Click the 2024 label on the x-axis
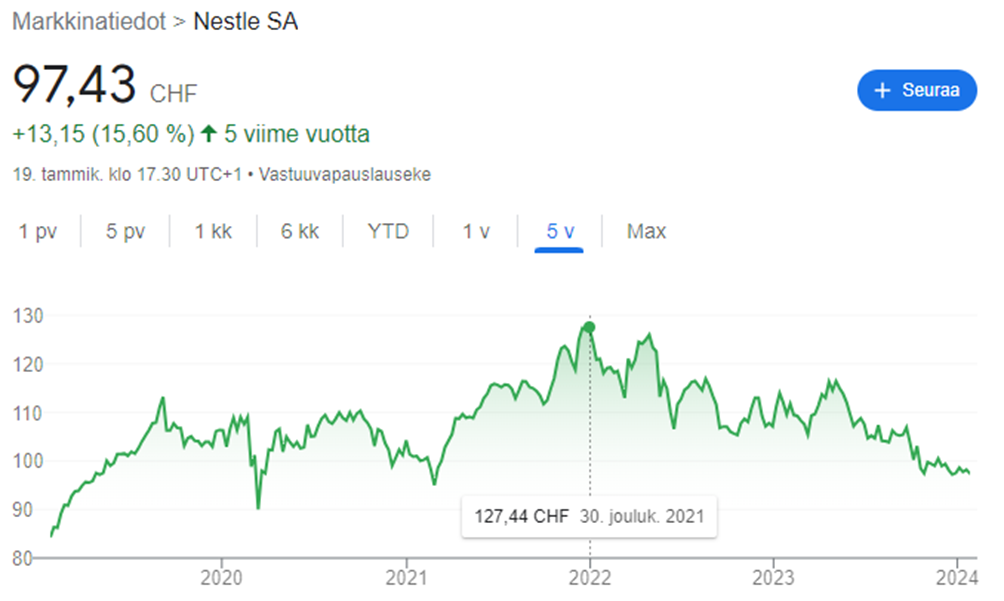 pyautogui.click(x=957, y=577)
